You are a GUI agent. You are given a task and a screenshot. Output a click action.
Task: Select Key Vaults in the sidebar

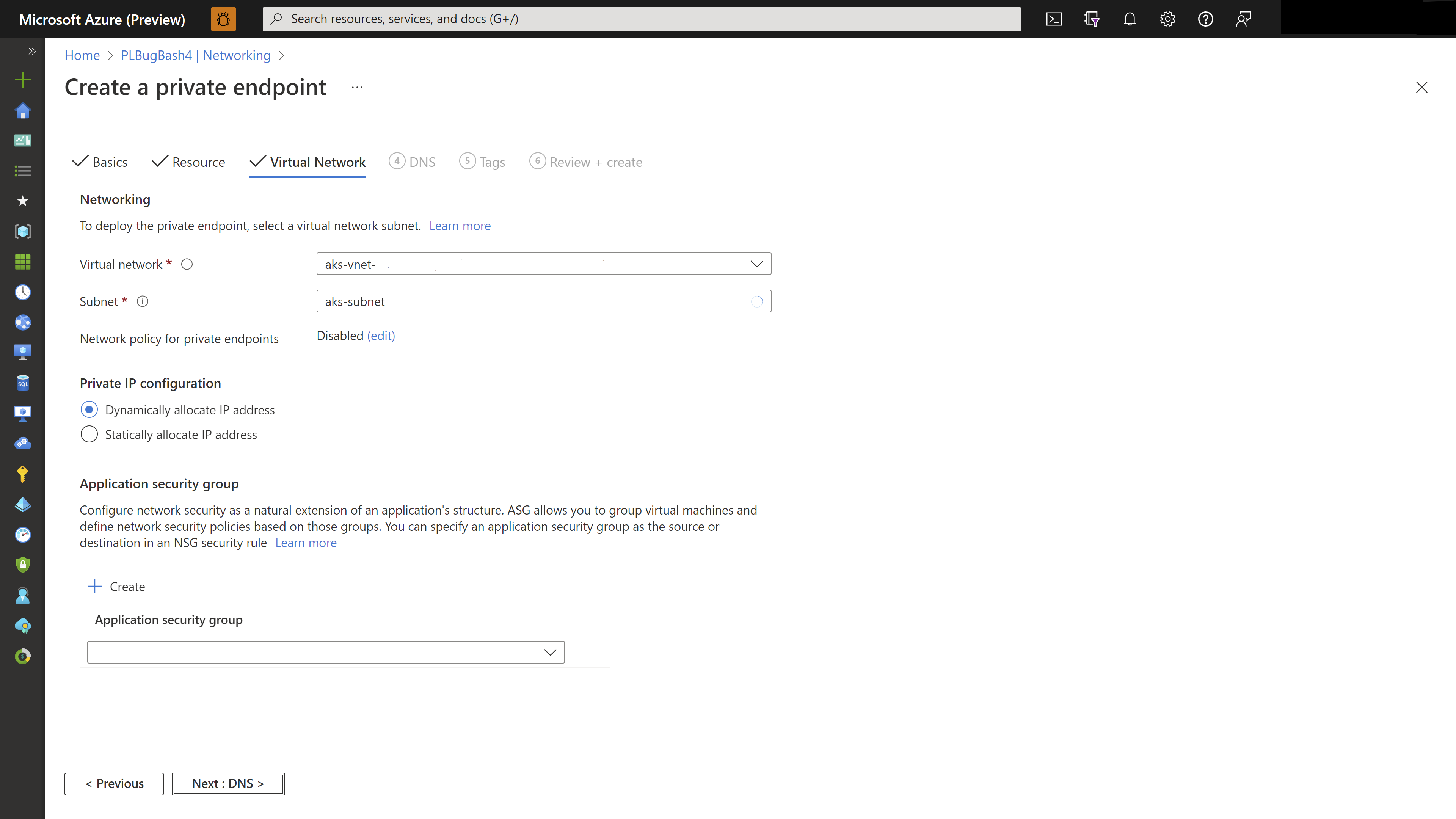point(23,474)
